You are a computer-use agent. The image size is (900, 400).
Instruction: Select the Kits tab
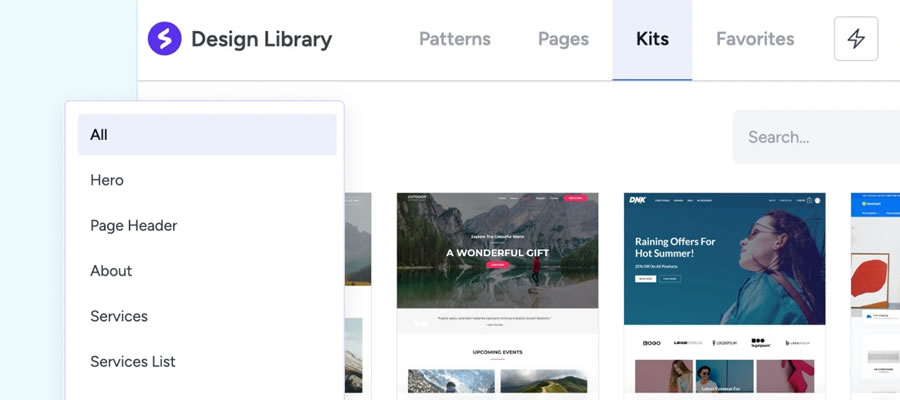coord(652,40)
